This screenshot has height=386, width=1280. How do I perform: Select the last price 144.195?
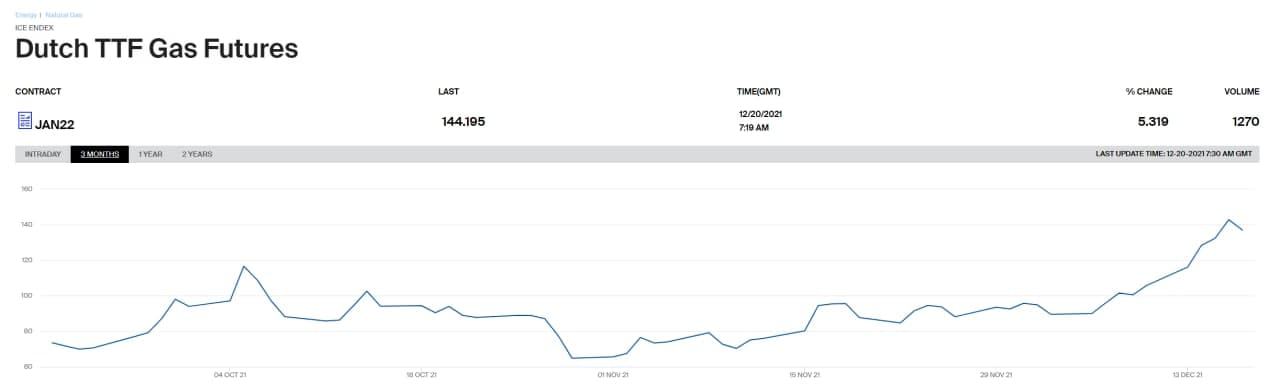coord(463,122)
